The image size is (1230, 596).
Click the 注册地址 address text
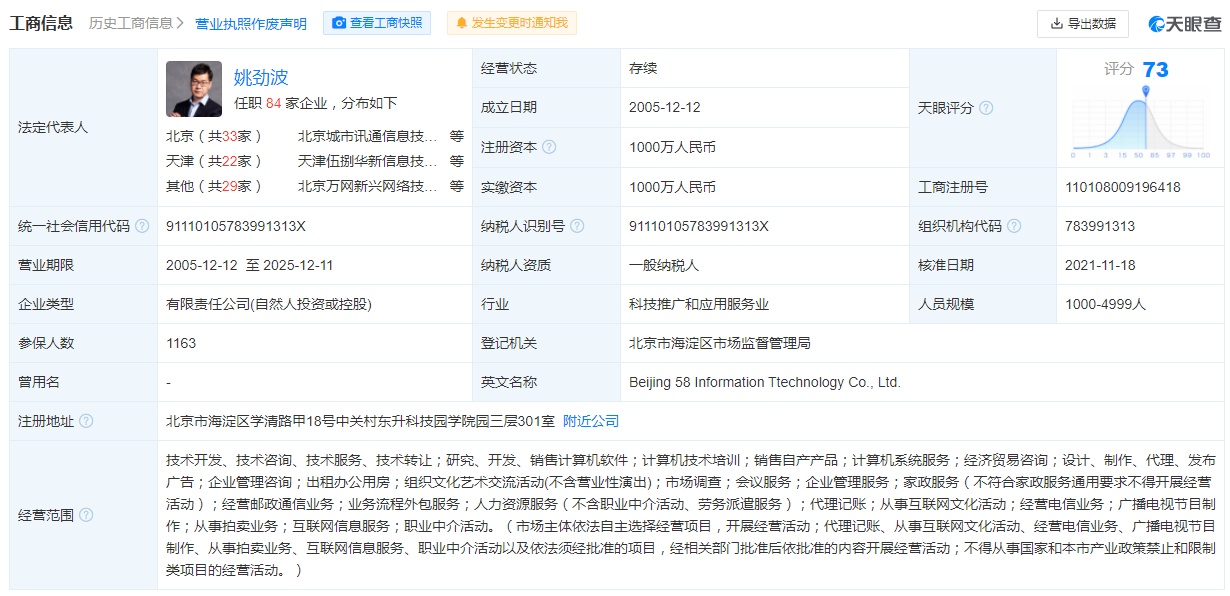click(360, 421)
